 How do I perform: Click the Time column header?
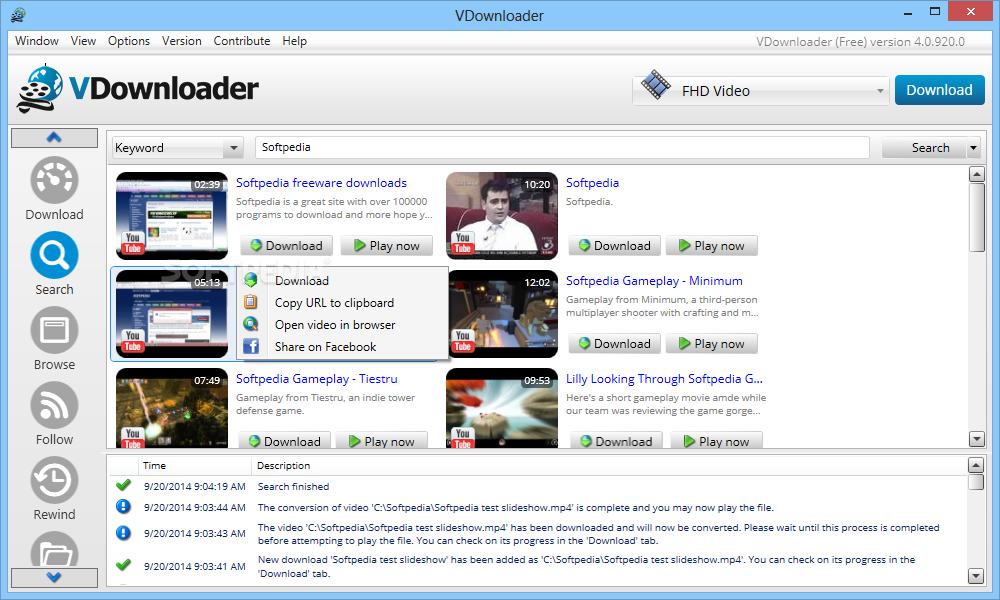pyautogui.click(x=195, y=465)
